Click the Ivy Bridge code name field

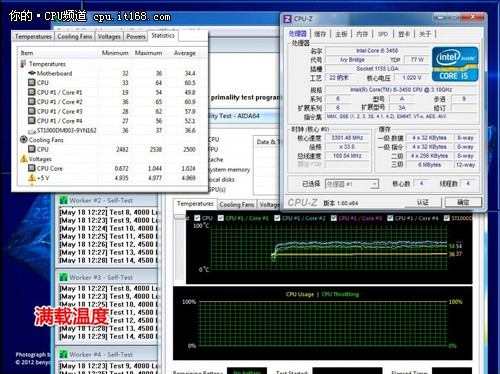[x=352, y=60]
